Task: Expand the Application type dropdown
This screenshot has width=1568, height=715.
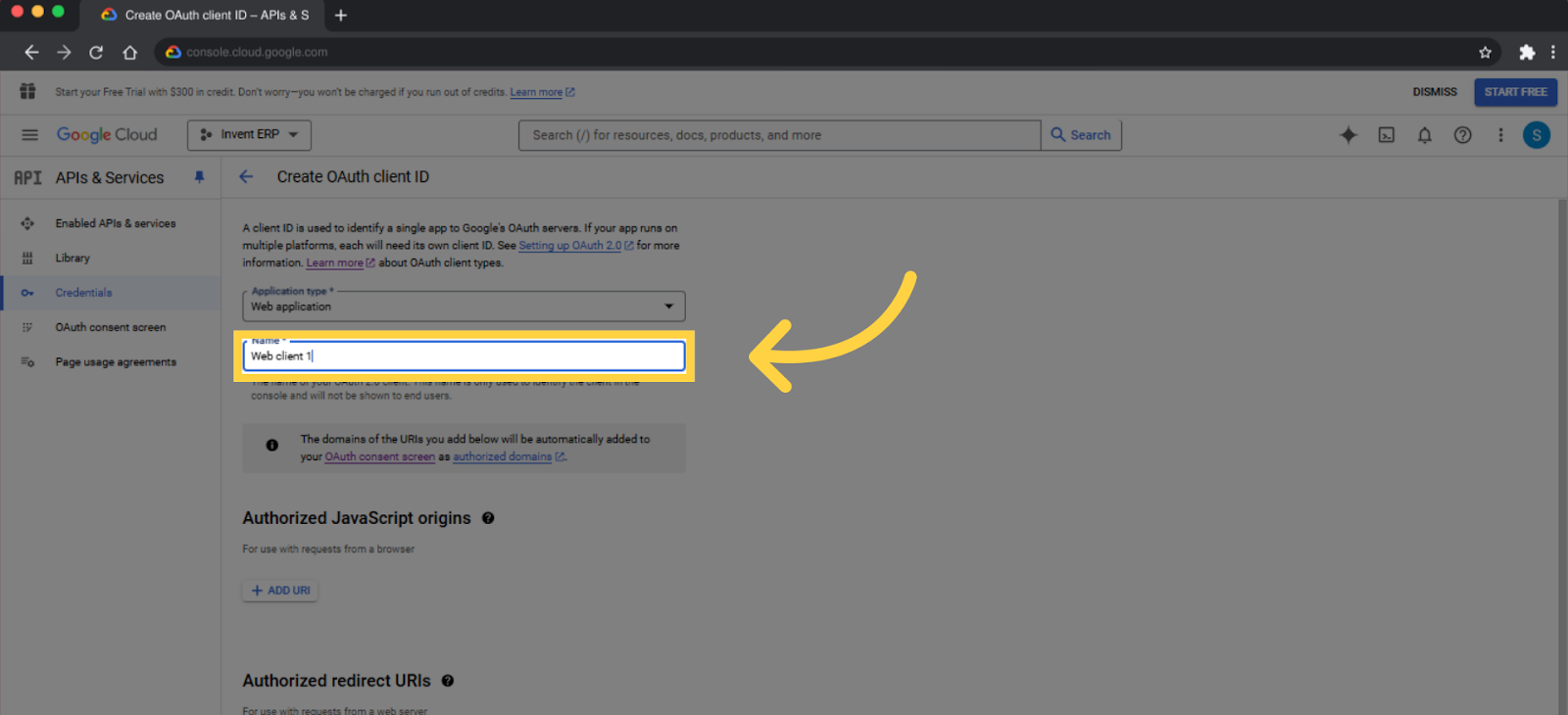Action: click(x=464, y=306)
